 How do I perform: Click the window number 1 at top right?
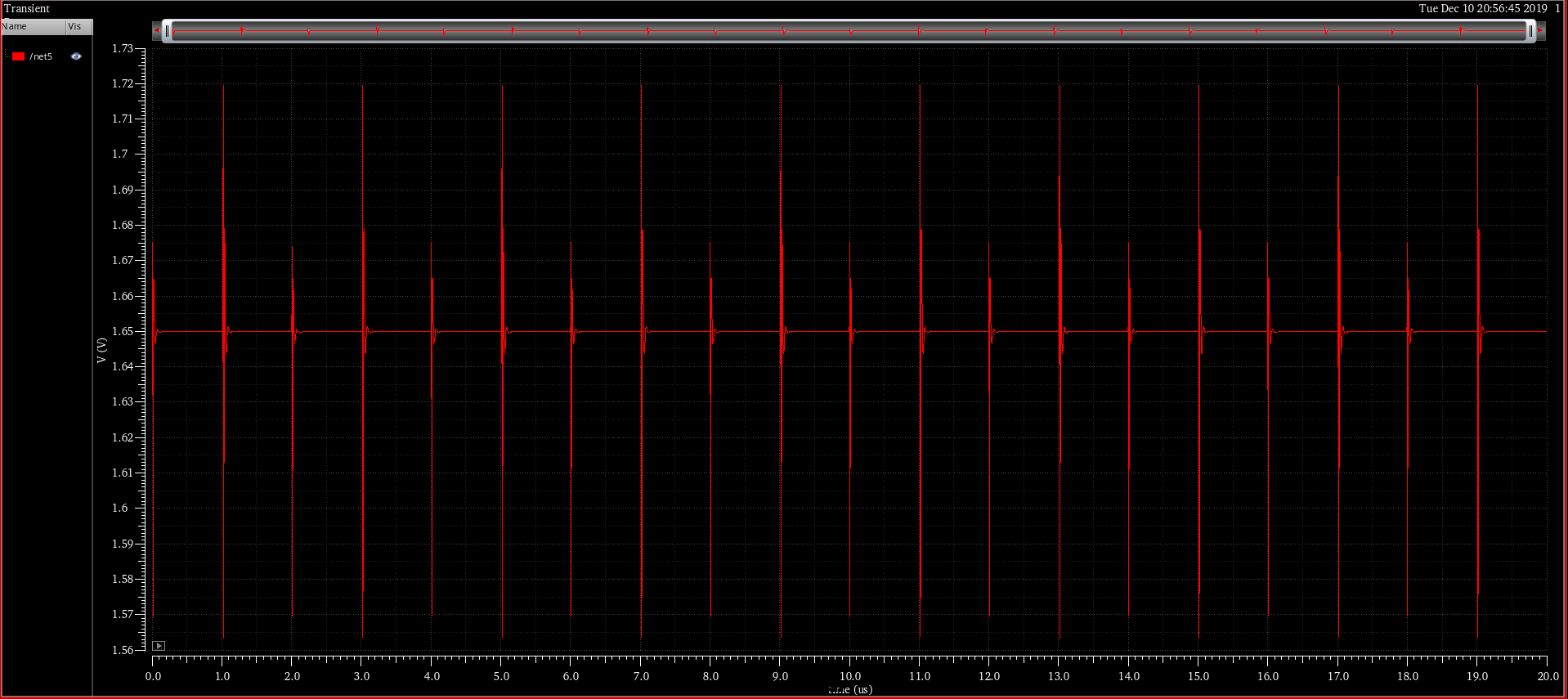[x=1557, y=8]
